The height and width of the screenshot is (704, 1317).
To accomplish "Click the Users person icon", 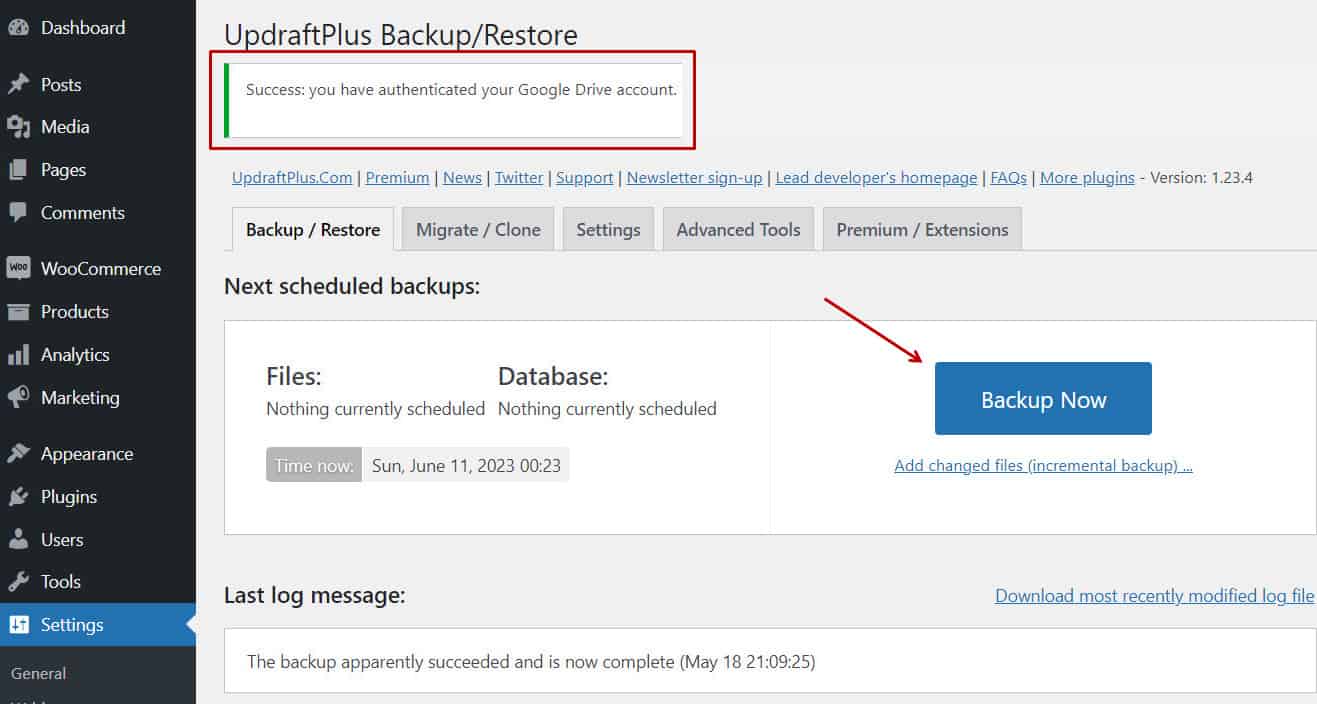I will (18, 540).
